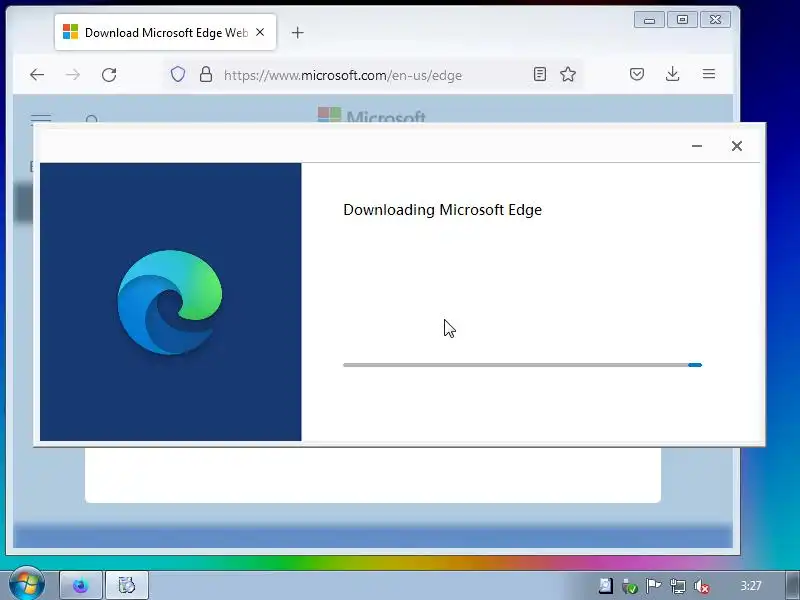This screenshot has height=600, width=800.
Task: Open the Windows Start orb
Action: [x=27, y=583]
